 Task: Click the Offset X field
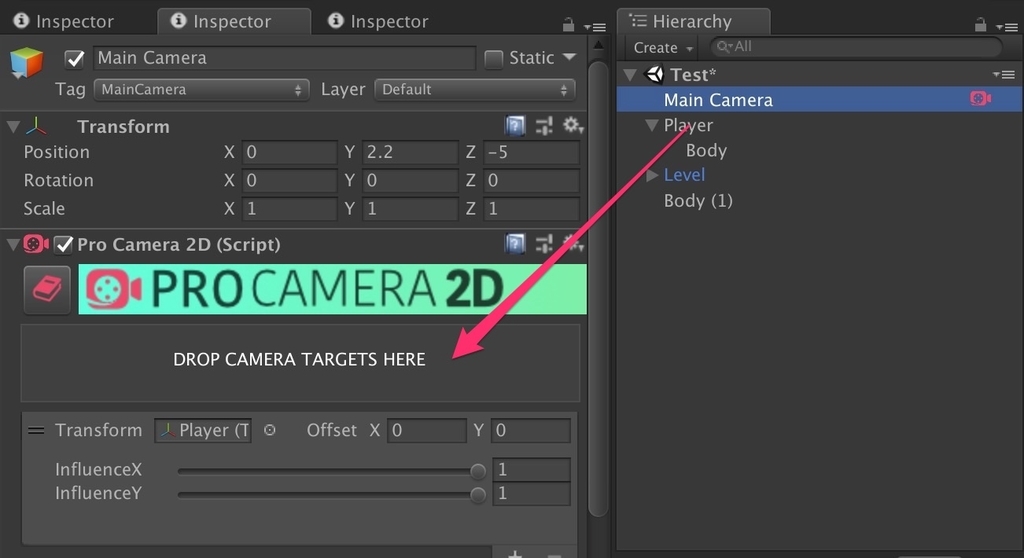tap(426, 431)
